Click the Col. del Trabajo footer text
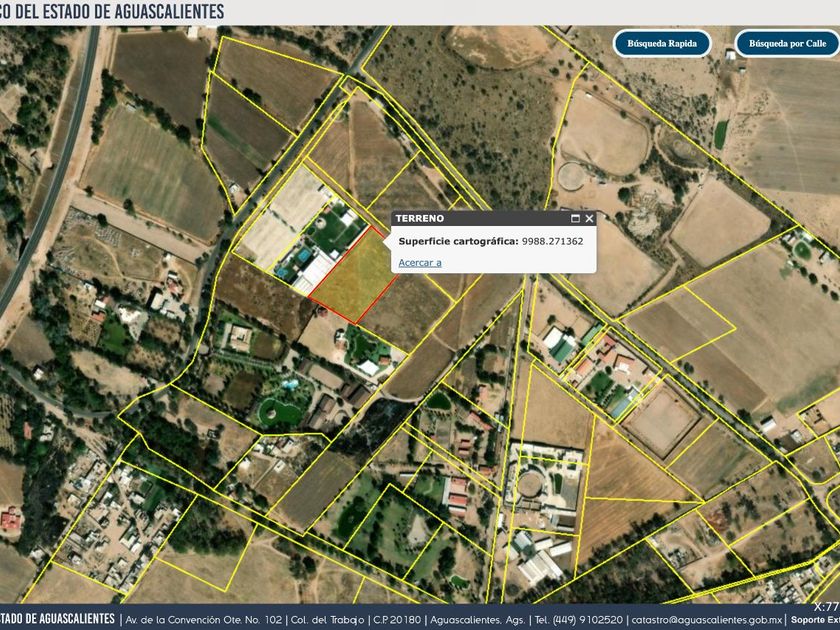Image resolution: width=840 pixels, height=630 pixels. [327, 620]
